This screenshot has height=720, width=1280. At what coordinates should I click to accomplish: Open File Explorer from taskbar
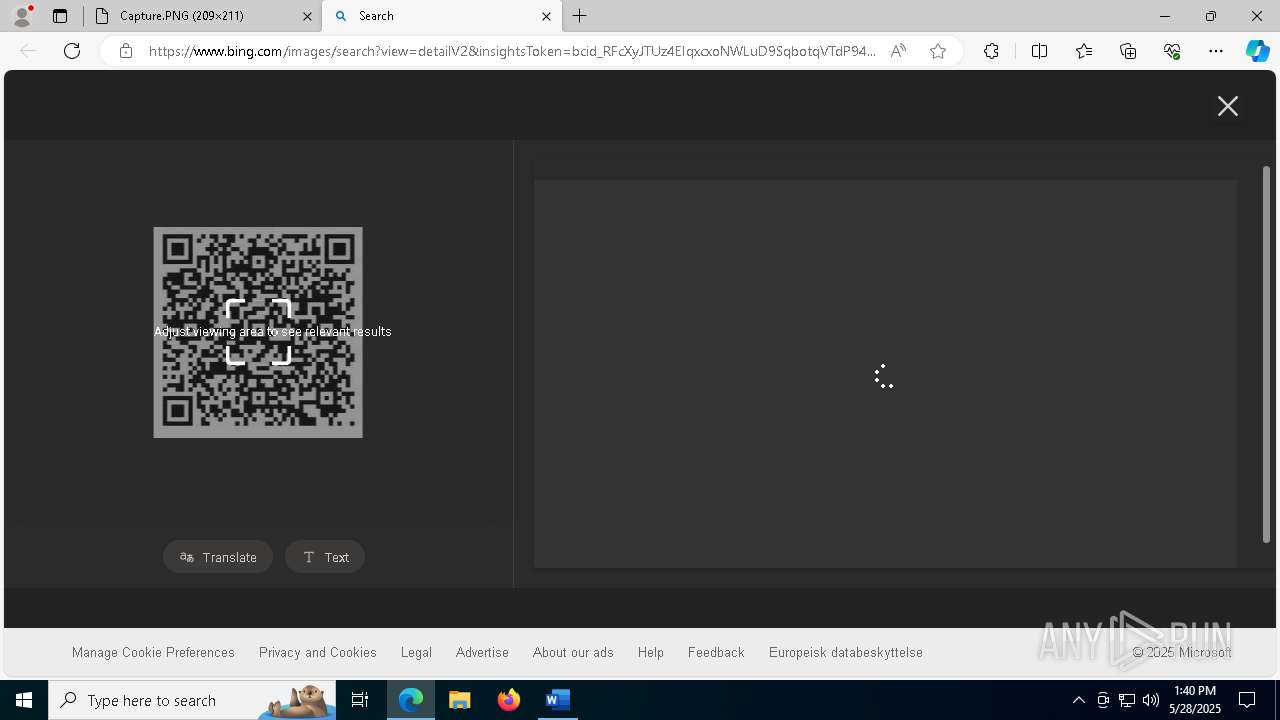pos(460,700)
